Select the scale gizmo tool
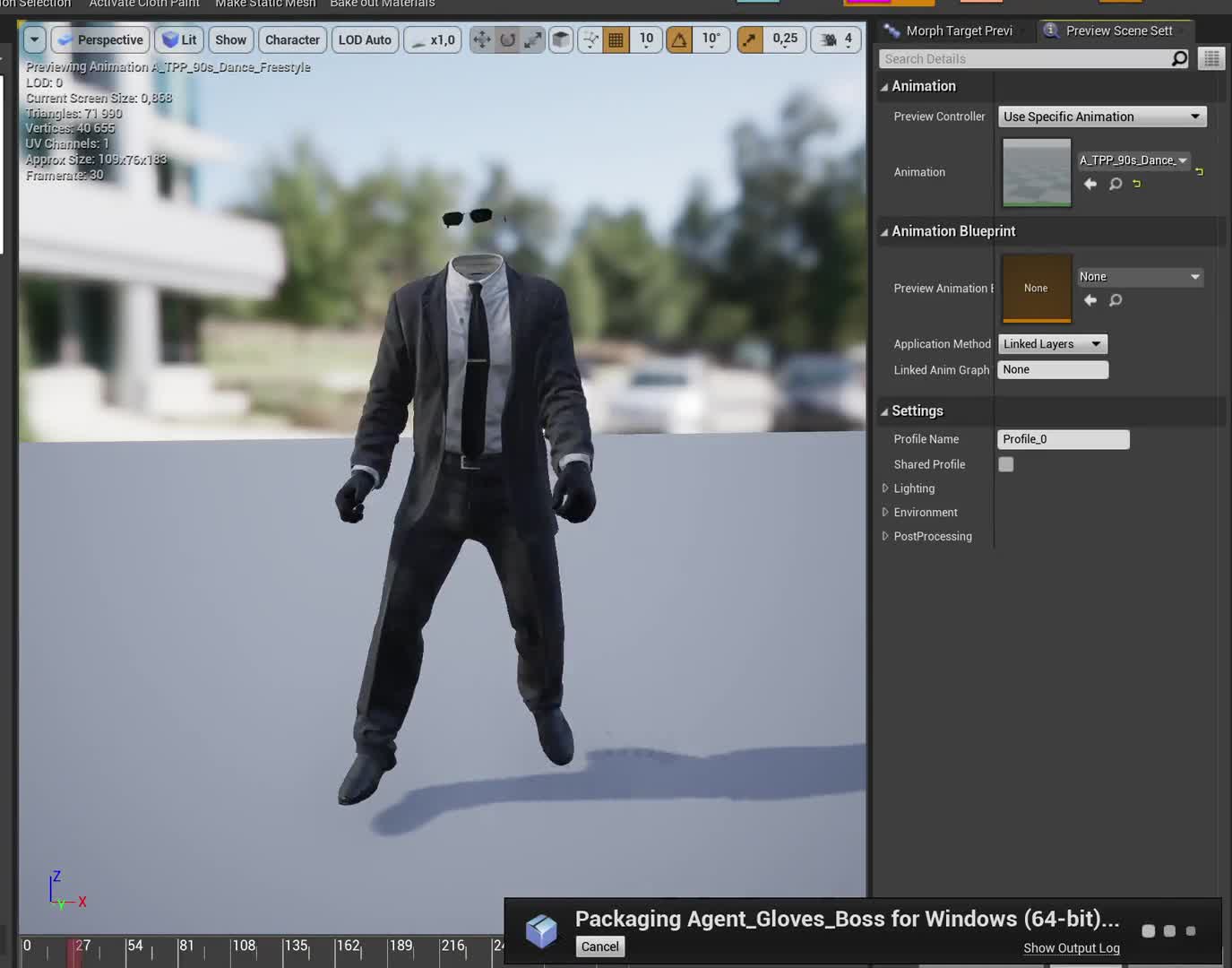This screenshot has height=968, width=1232. pyautogui.click(x=533, y=39)
